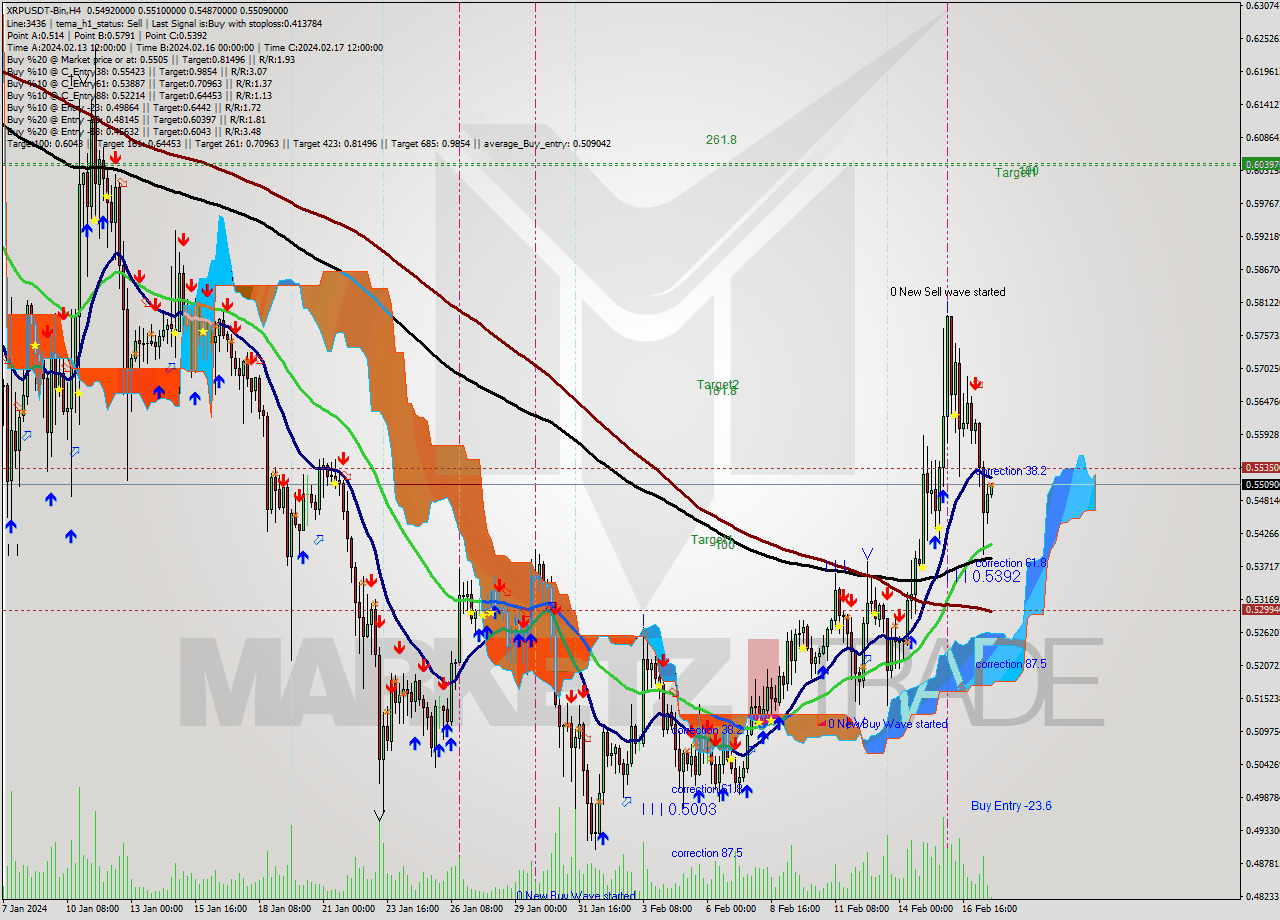Screen dimensions: 1280x920
Task: Click the 0.5757 price axis label
Action: [x=1261, y=336]
